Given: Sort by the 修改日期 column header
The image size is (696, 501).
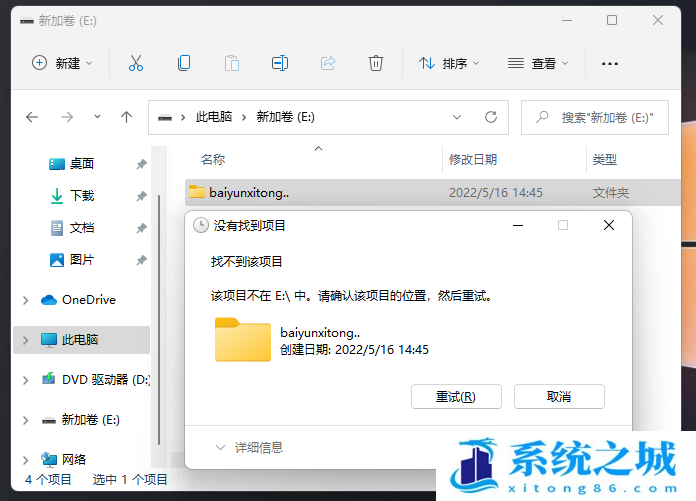Looking at the screenshot, I should click(x=473, y=159).
